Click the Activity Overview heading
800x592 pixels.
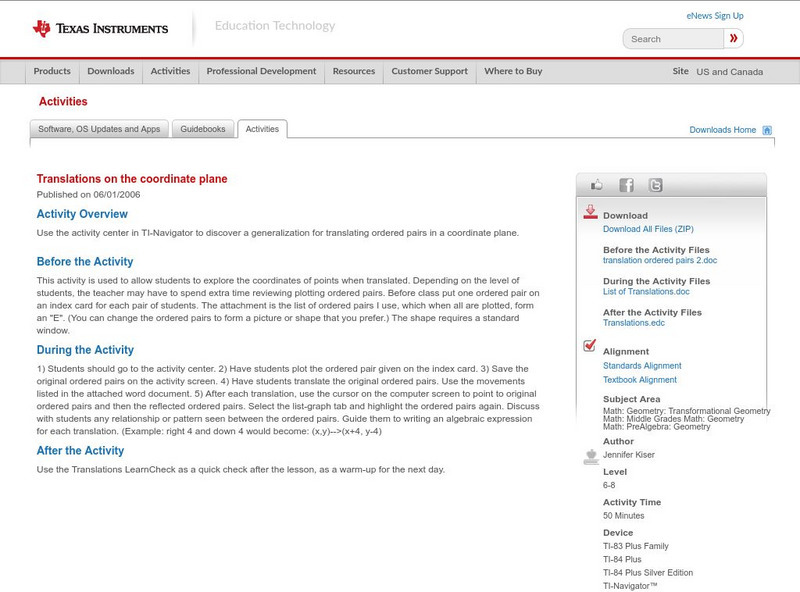tap(82, 214)
